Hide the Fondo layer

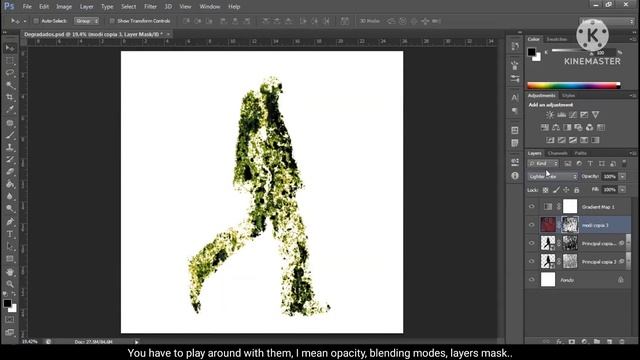[x=531, y=280]
